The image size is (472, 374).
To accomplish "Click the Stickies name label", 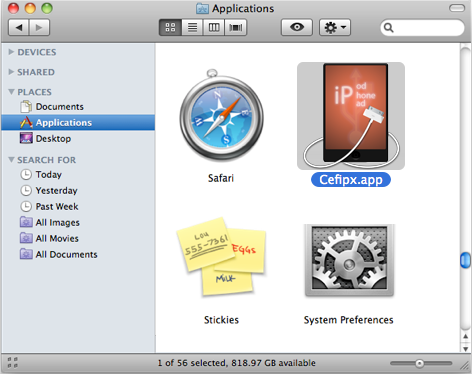I will coord(221,320).
